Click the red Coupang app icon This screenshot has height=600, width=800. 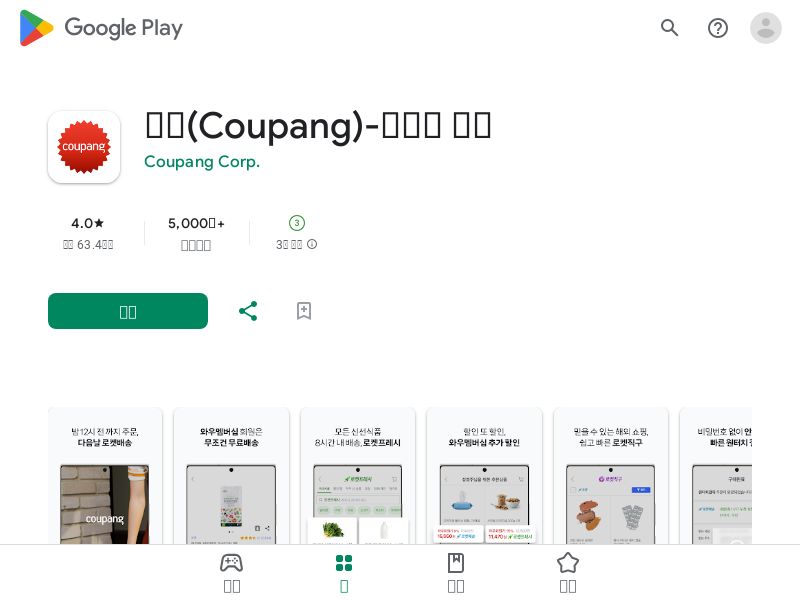[84, 147]
